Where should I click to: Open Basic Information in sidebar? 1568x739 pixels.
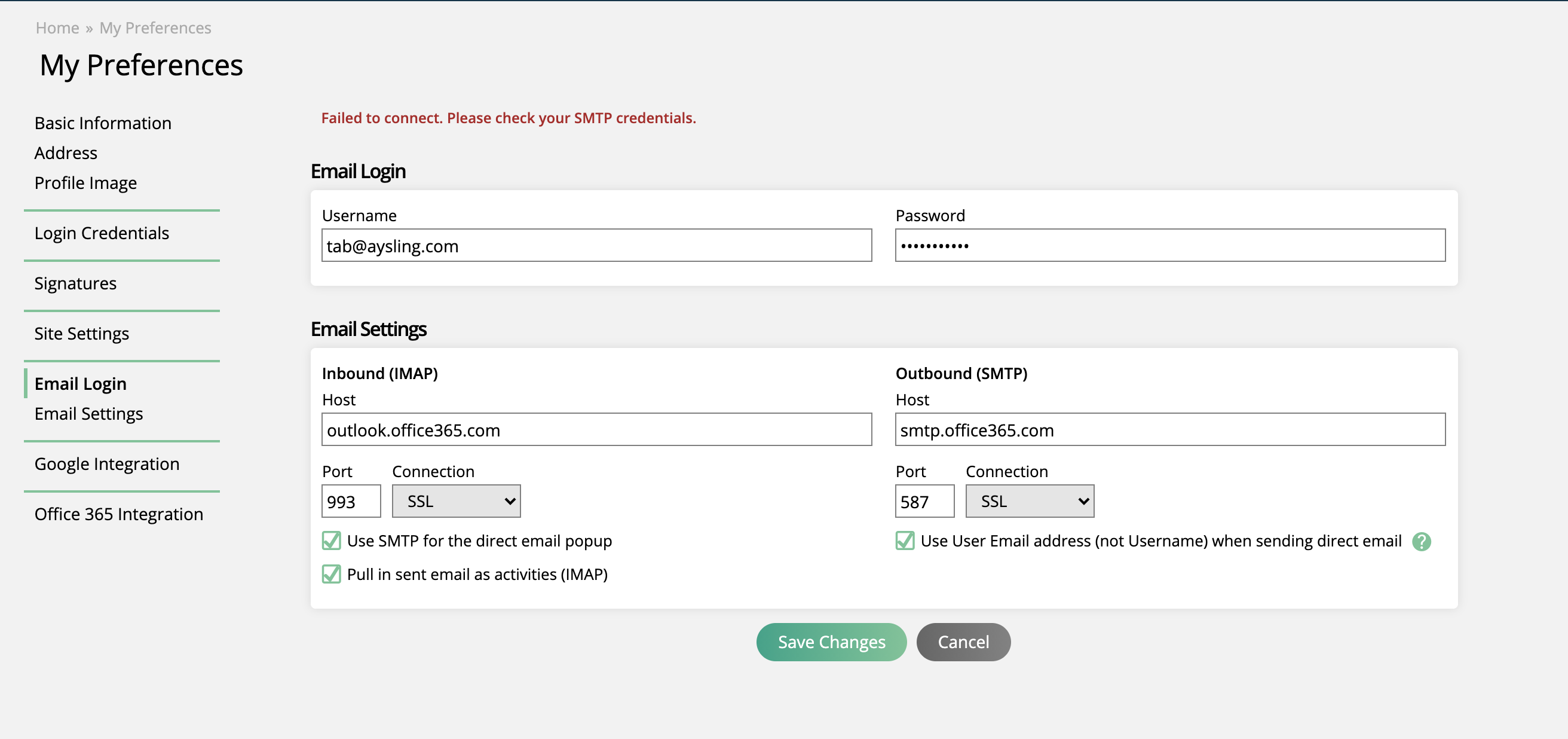tap(103, 123)
